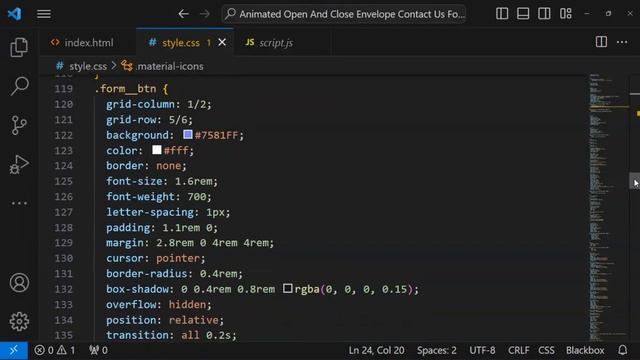
Task: Change encoding via UTF-8
Action: (x=482, y=350)
